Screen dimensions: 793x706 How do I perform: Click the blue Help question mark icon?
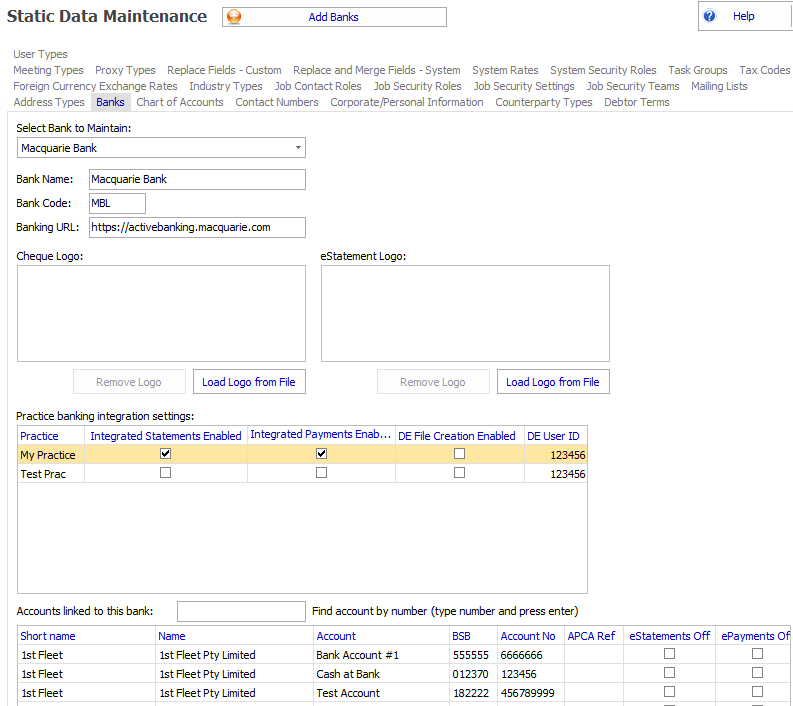click(710, 16)
